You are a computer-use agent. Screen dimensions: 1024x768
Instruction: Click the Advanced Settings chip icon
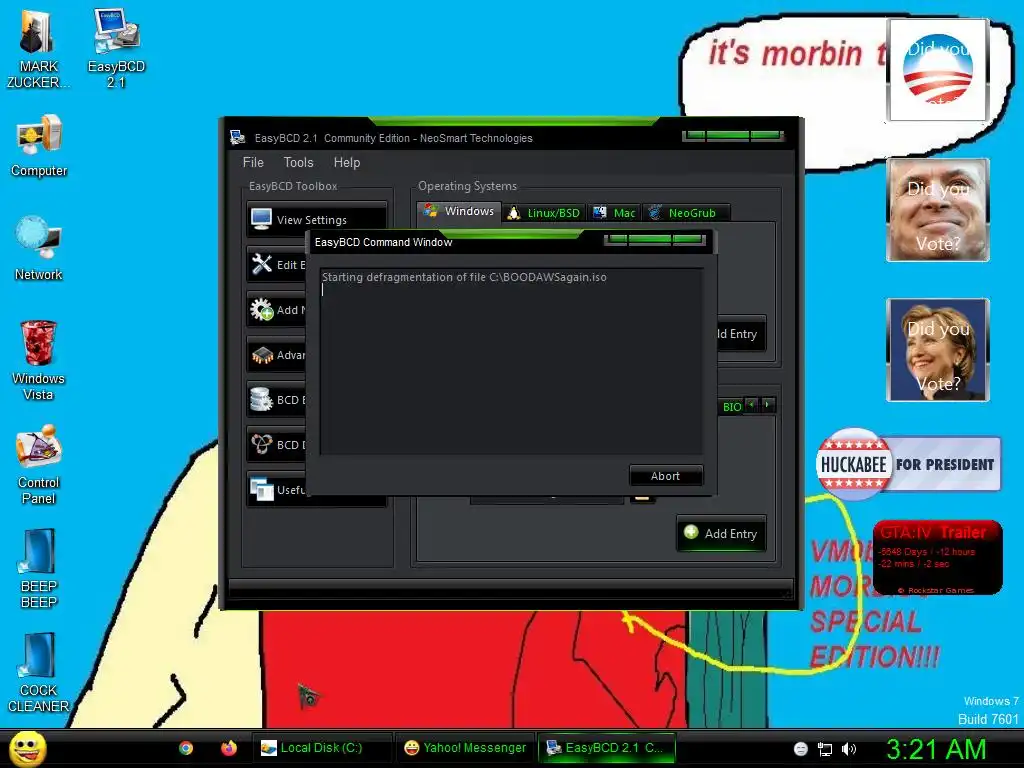pyautogui.click(x=262, y=355)
